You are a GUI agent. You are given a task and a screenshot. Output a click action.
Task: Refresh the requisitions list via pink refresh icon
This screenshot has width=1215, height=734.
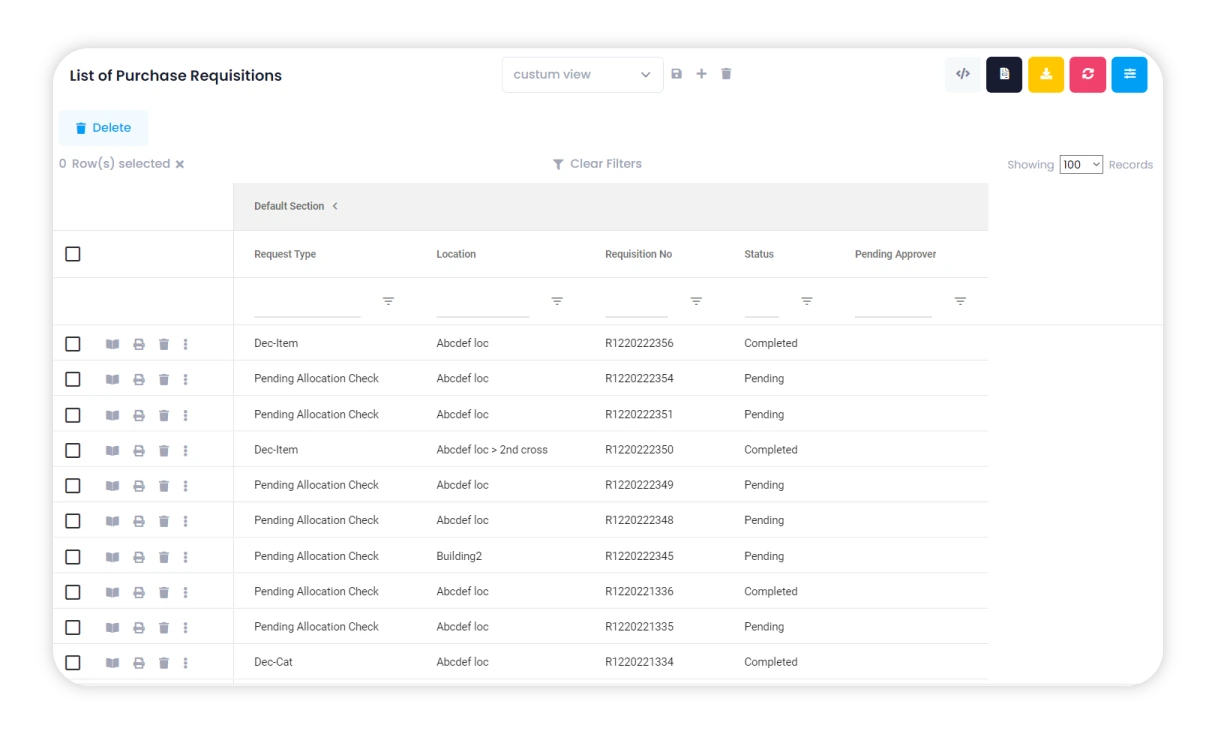click(x=1088, y=74)
